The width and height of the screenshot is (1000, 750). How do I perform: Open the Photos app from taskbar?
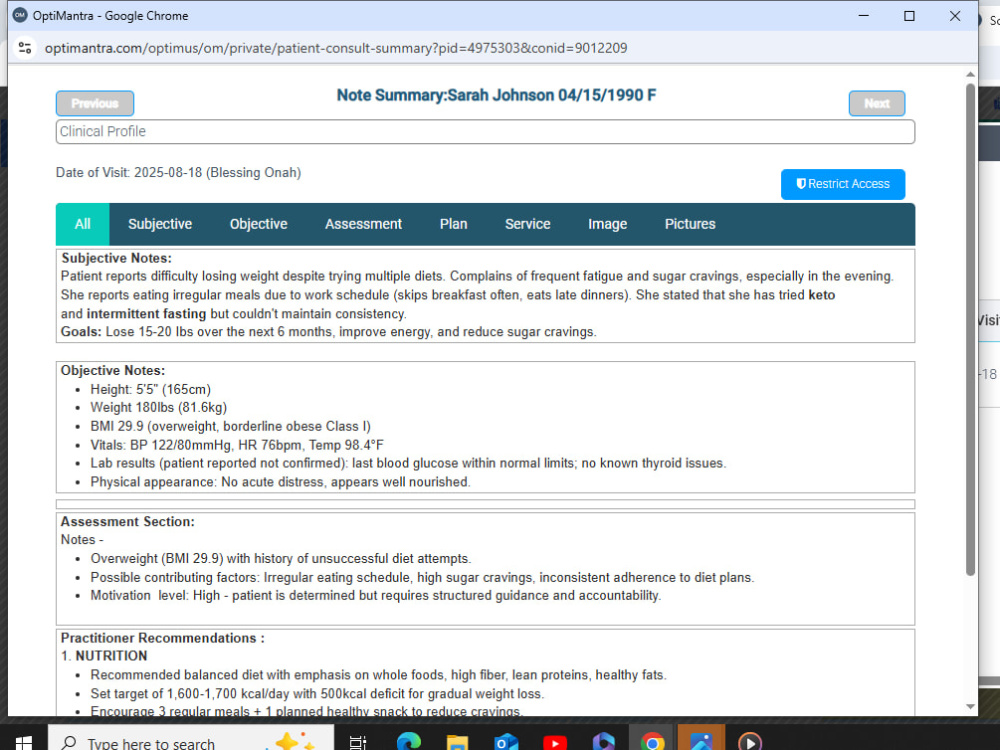(701, 742)
